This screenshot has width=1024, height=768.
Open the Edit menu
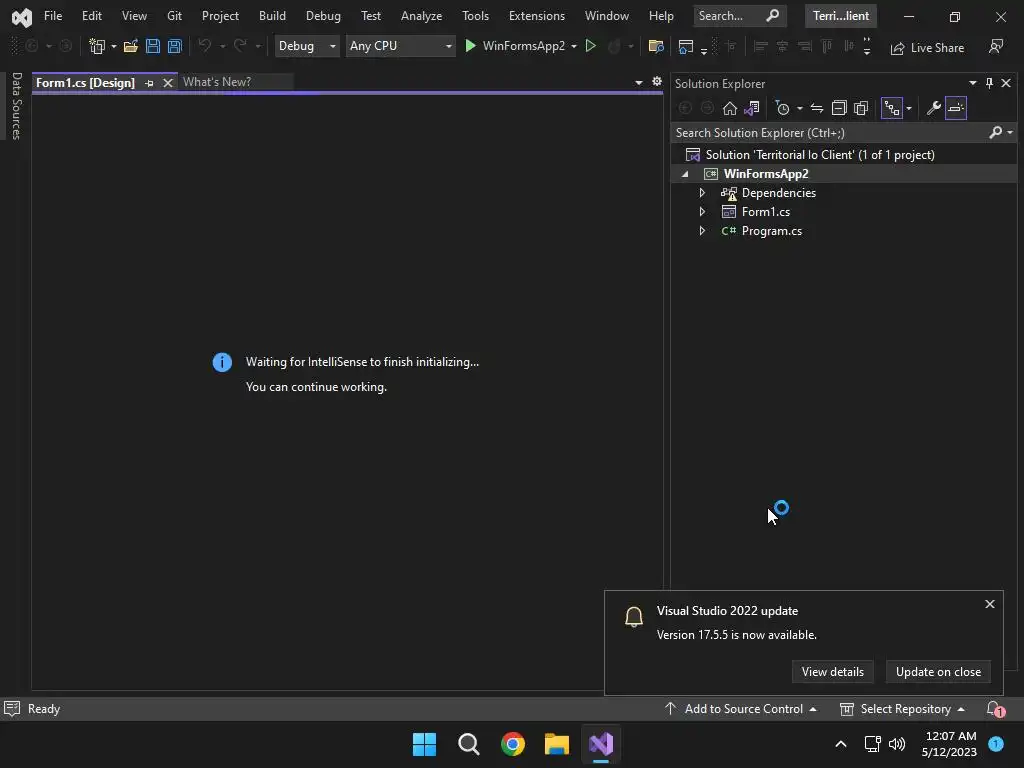coord(91,16)
